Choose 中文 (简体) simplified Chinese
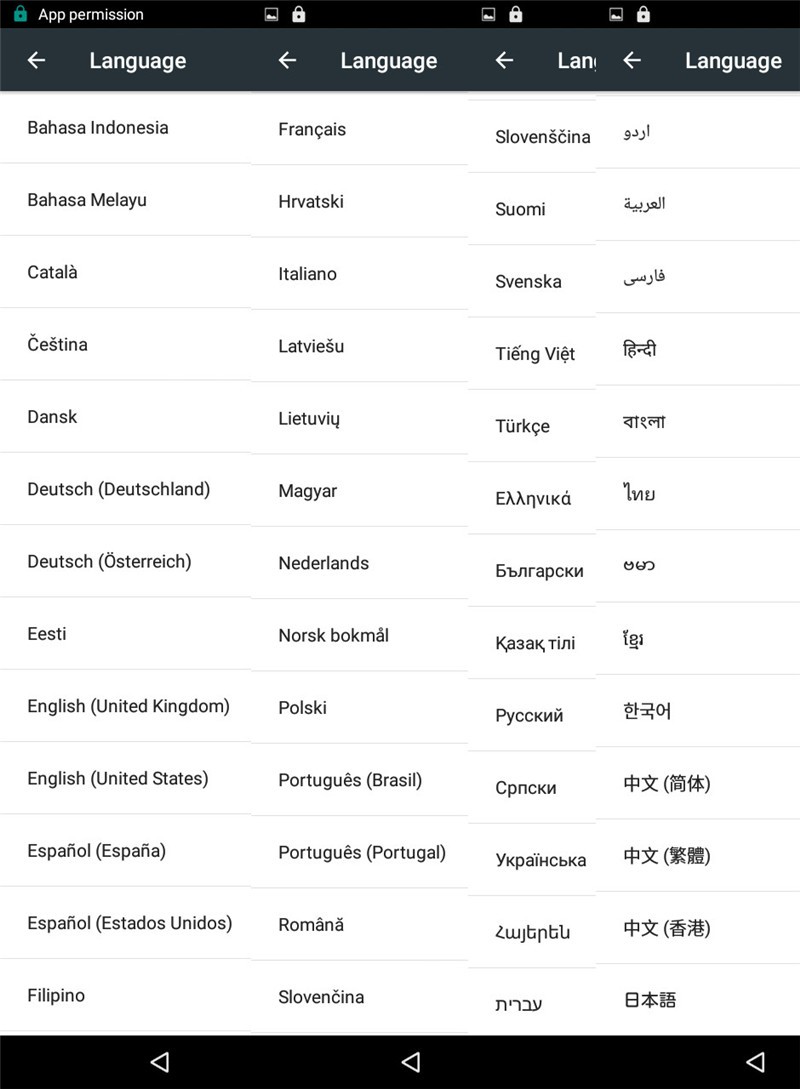 666,784
